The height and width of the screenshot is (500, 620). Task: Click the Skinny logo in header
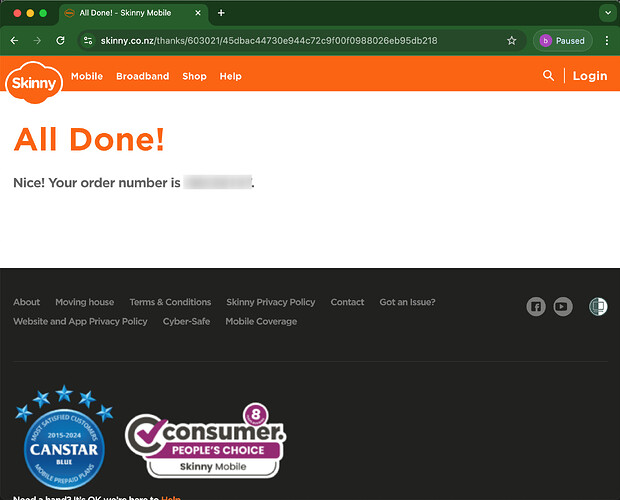[x=34, y=82]
